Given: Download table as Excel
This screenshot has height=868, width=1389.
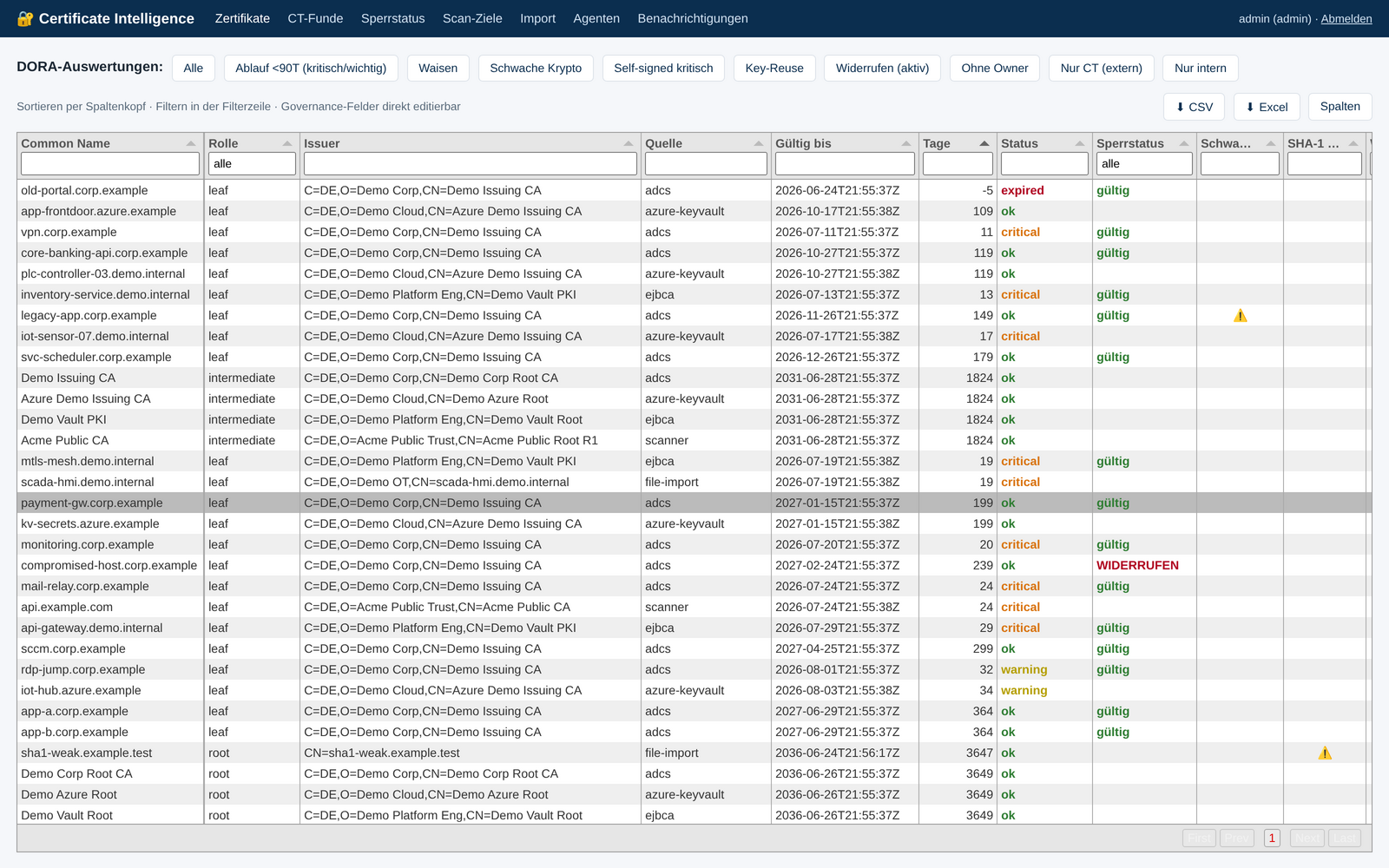Looking at the screenshot, I should [1267, 107].
